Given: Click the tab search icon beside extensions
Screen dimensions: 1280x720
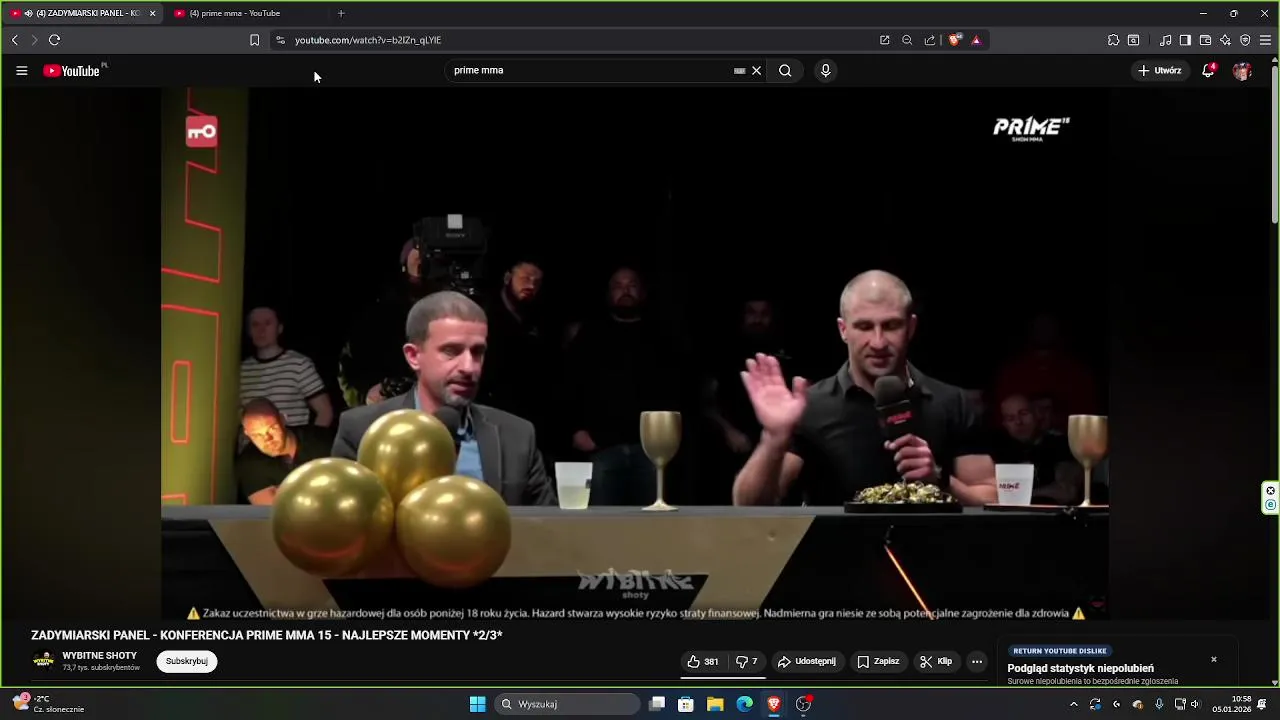Looking at the screenshot, I should click(x=1133, y=40).
